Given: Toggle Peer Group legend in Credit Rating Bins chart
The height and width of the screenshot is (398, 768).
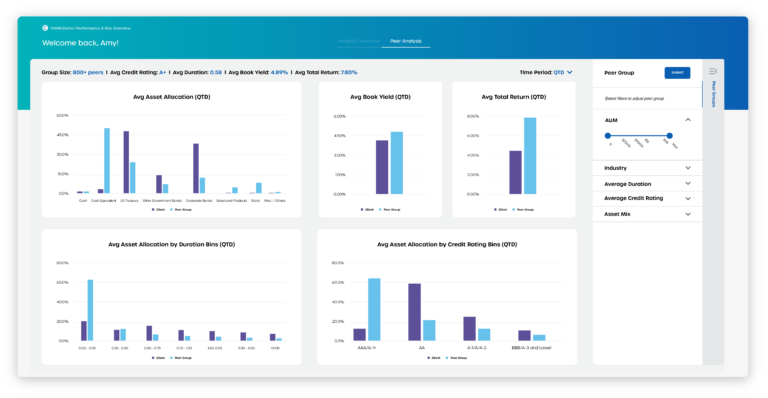Looking at the screenshot, I should pos(456,358).
